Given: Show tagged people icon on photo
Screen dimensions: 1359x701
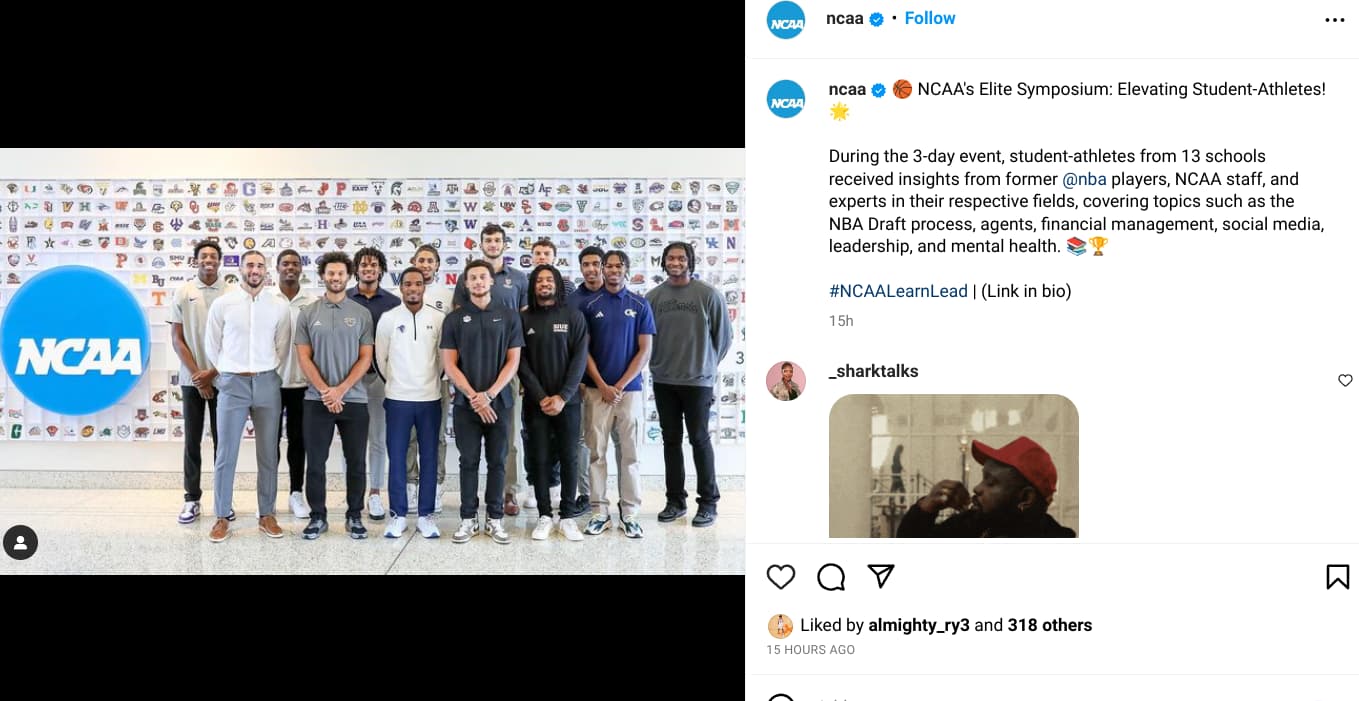Looking at the screenshot, I should (x=21, y=542).
